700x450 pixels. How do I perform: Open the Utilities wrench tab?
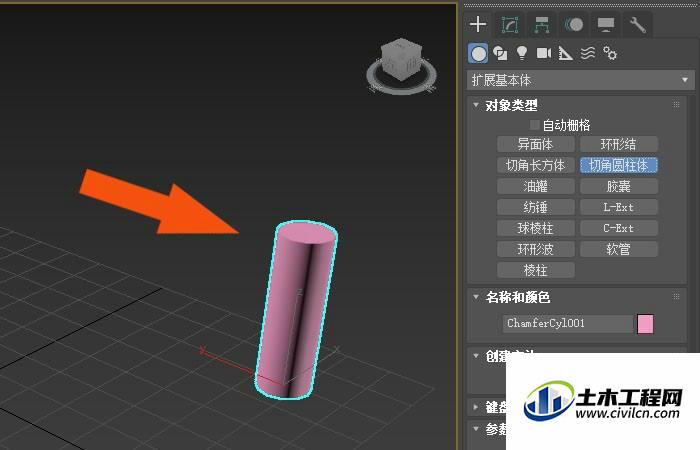pos(638,25)
